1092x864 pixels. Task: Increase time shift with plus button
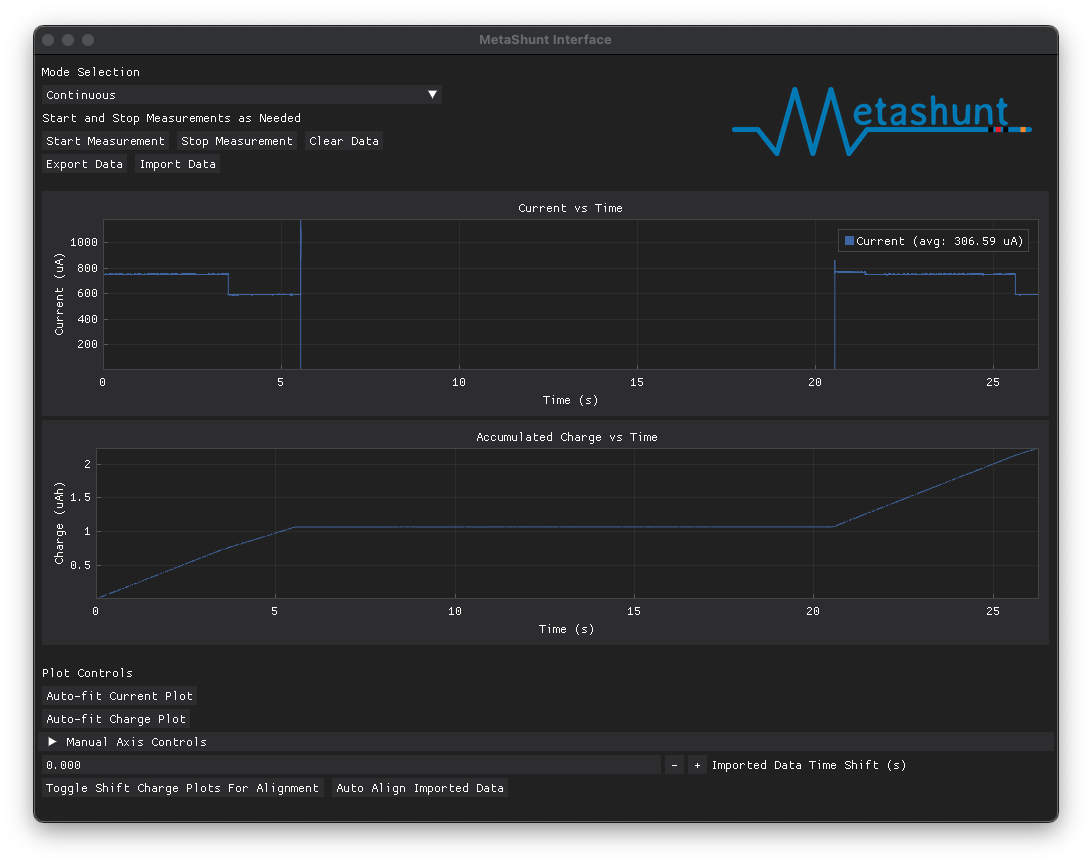[697, 765]
